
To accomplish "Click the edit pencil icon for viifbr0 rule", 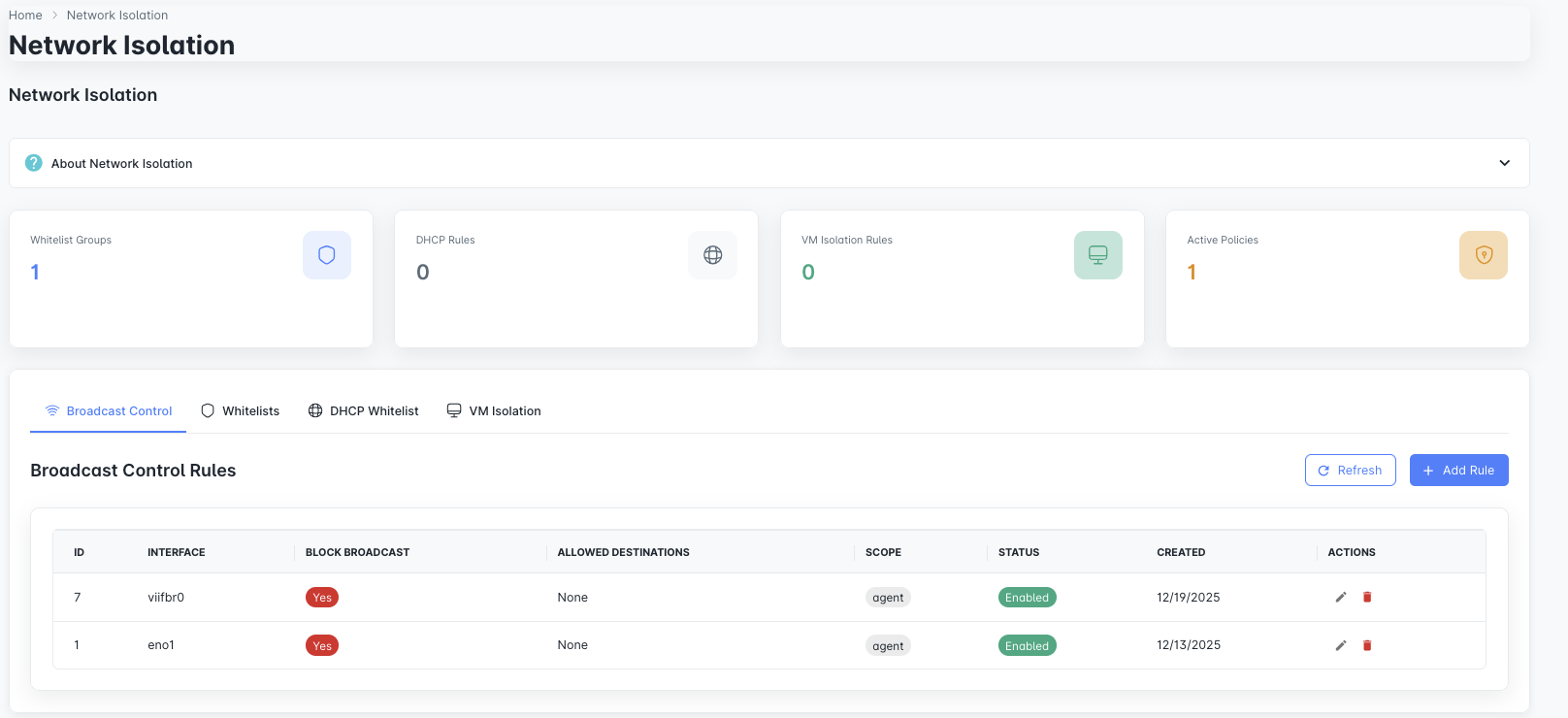I will pos(1341,598).
